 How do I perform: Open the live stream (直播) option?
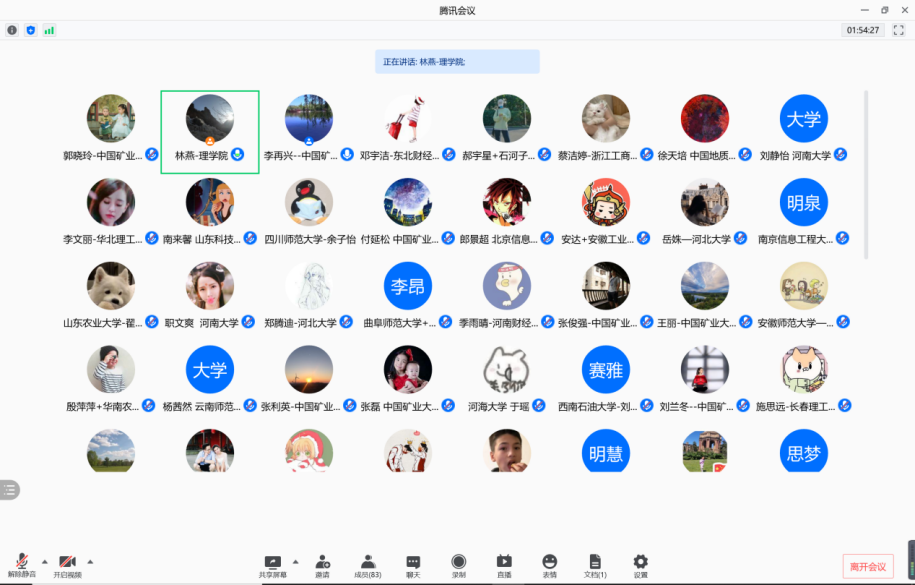[x=504, y=566]
